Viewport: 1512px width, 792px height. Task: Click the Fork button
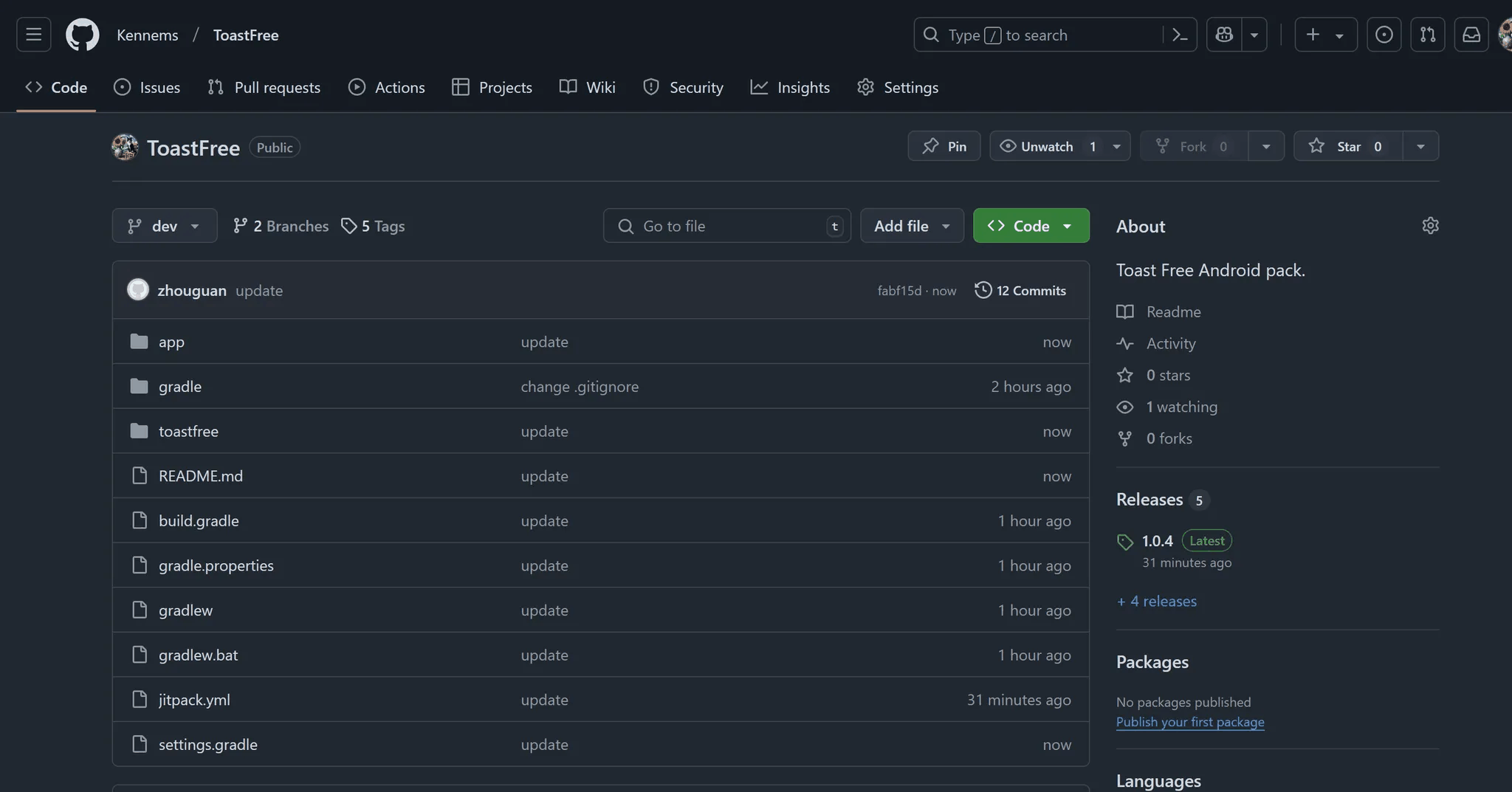(1194, 146)
